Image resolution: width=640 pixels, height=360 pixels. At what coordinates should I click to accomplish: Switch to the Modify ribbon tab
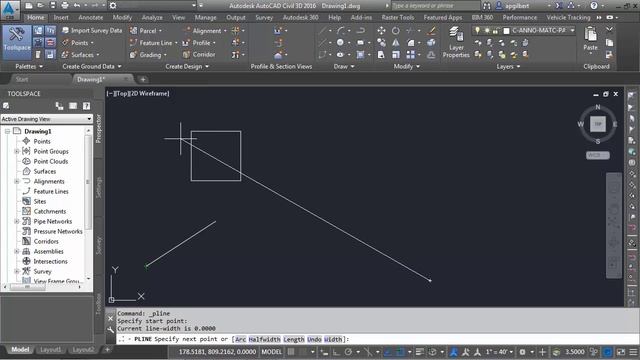click(122, 18)
